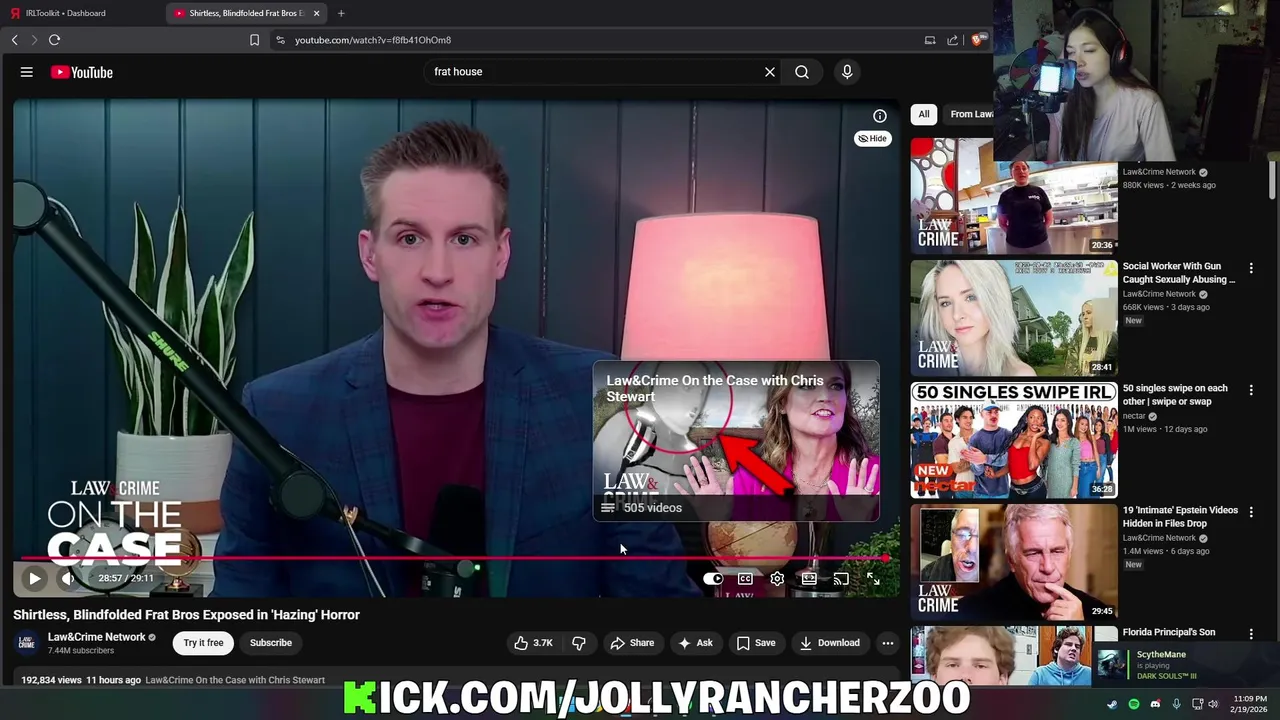This screenshot has width=1280, height=720.
Task: Toggle the autoplay switch in player
Action: [713, 578]
